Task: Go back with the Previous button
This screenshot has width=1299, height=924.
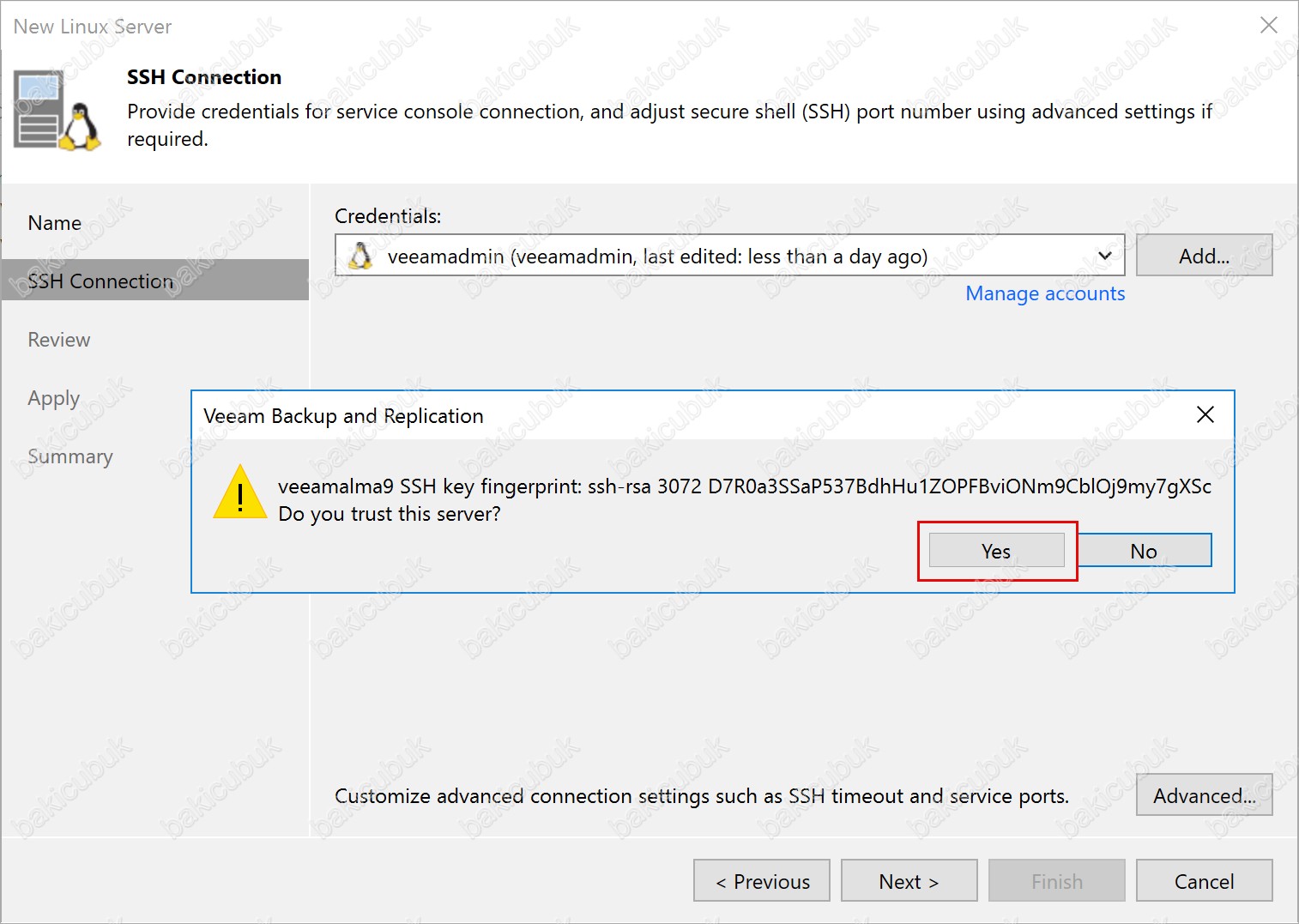Action: (762, 881)
